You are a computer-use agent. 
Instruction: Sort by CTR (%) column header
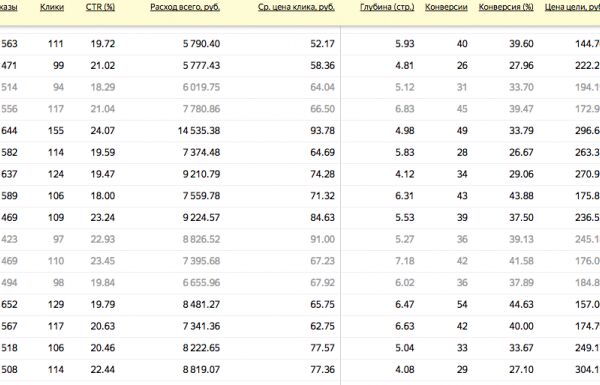pos(100,7)
